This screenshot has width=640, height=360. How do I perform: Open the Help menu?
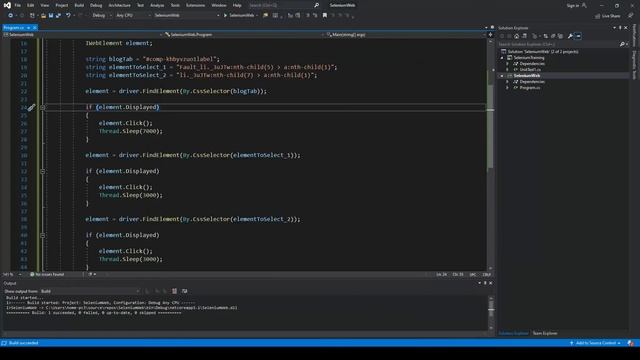(x=237, y=5)
